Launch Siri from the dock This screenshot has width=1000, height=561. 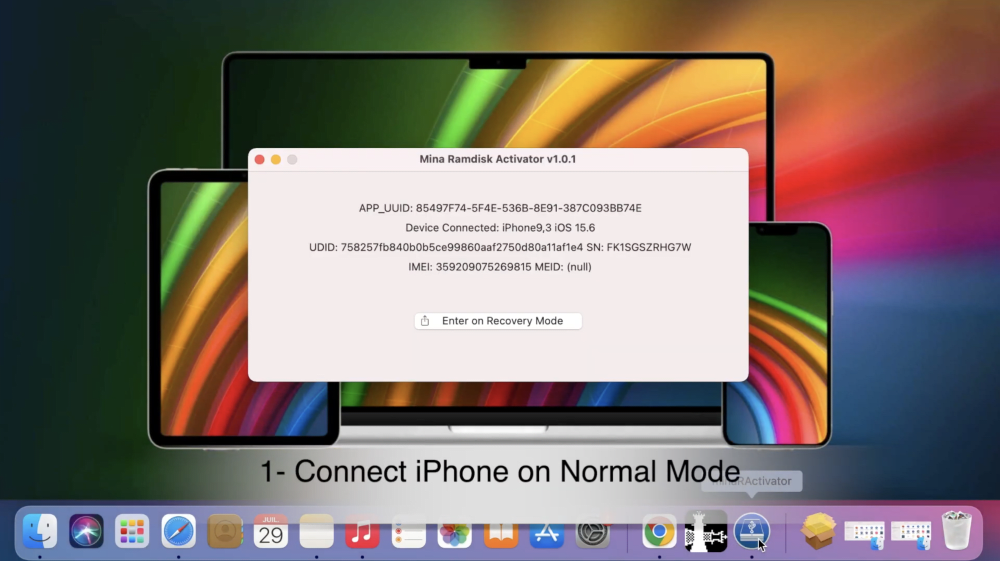pyautogui.click(x=86, y=531)
